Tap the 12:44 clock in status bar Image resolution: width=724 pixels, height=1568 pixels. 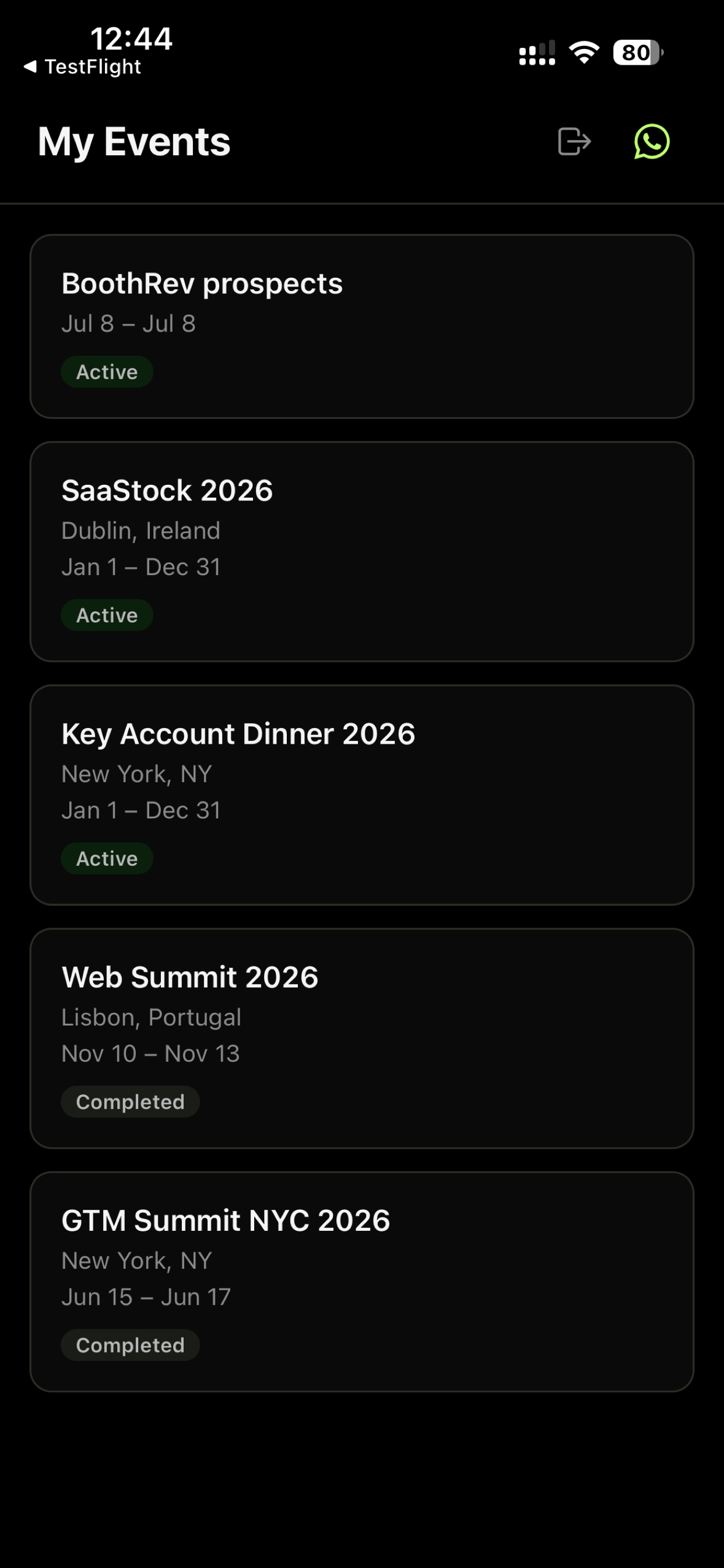[131, 38]
